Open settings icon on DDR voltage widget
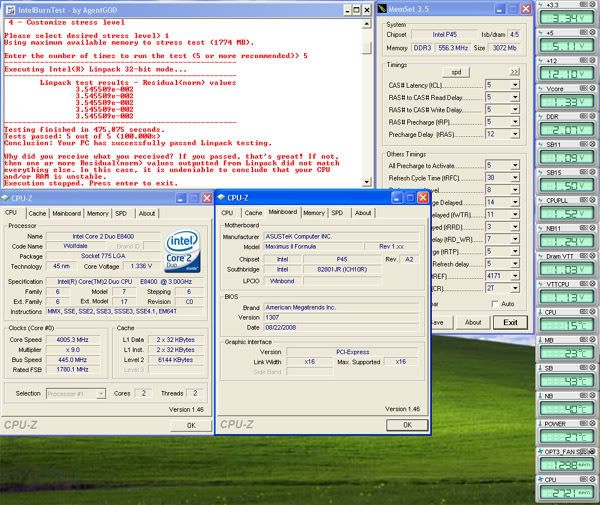 584,116
